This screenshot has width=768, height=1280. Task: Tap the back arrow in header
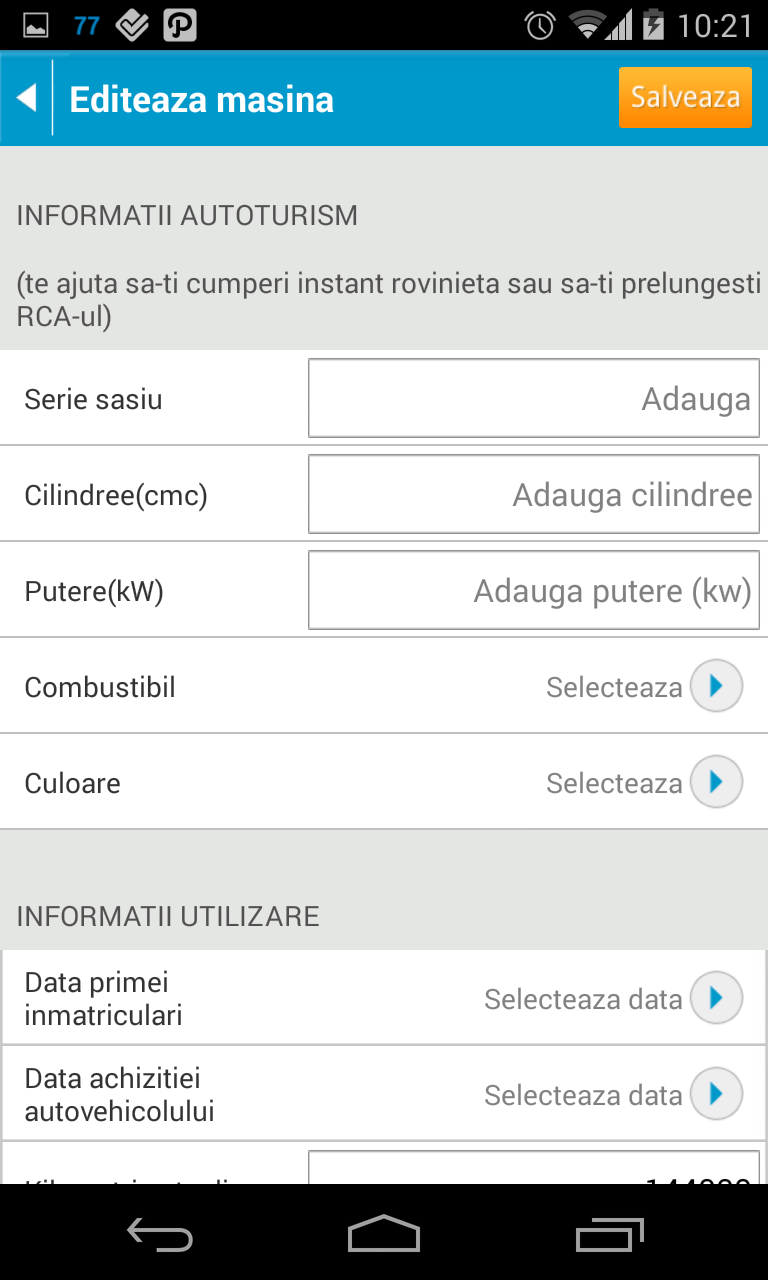point(27,98)
